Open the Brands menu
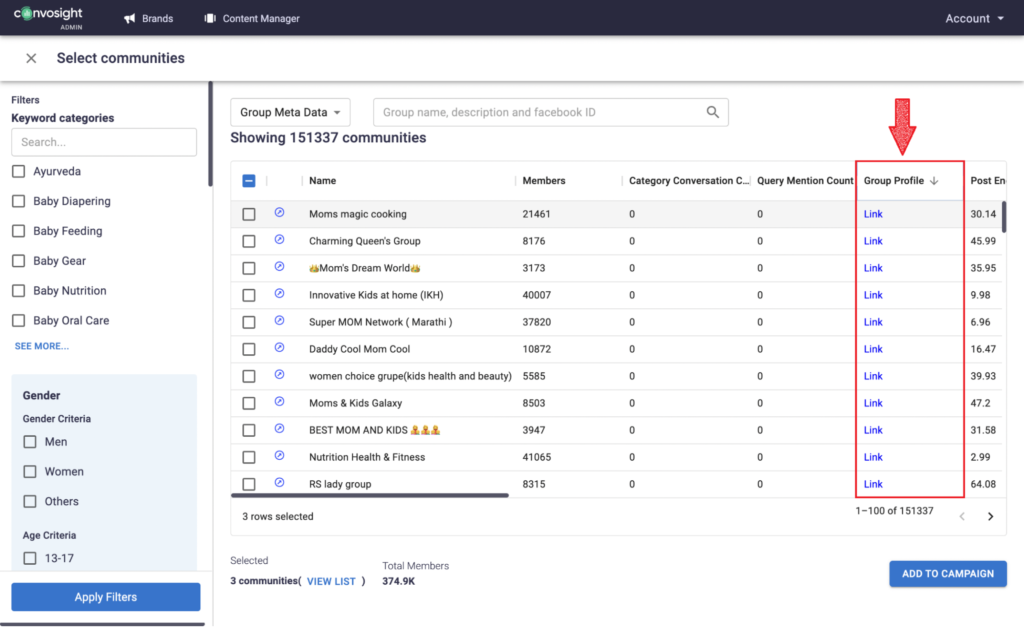 pos(148,18)
